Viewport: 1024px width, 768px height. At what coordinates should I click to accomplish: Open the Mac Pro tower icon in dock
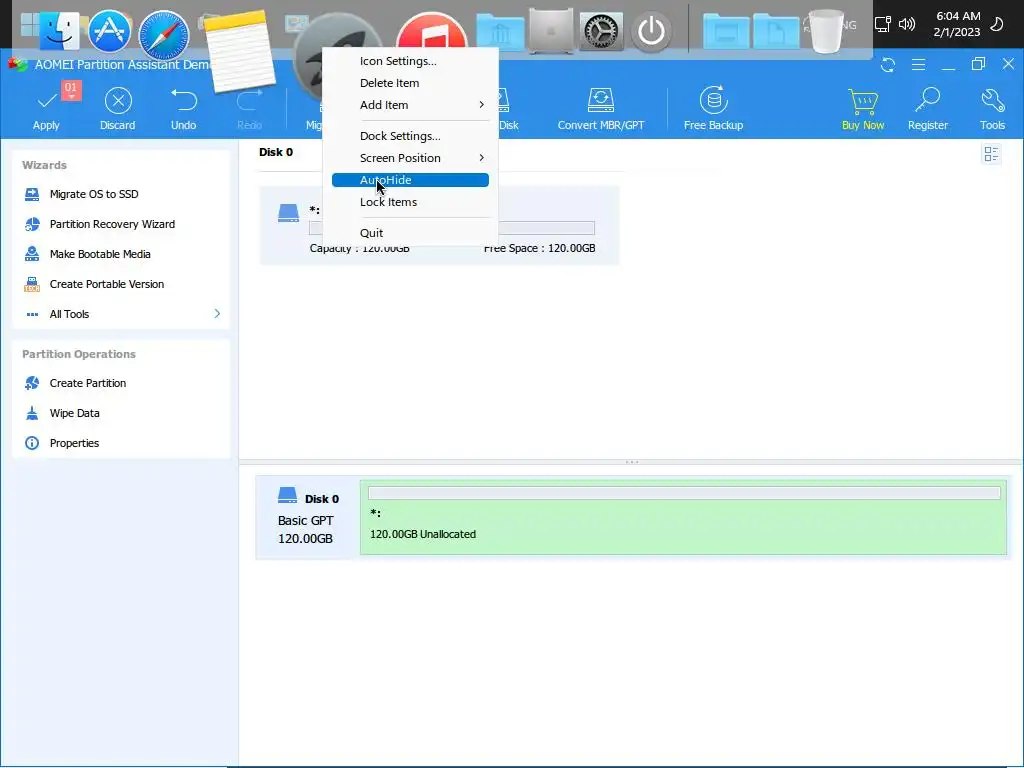(551, 30)
